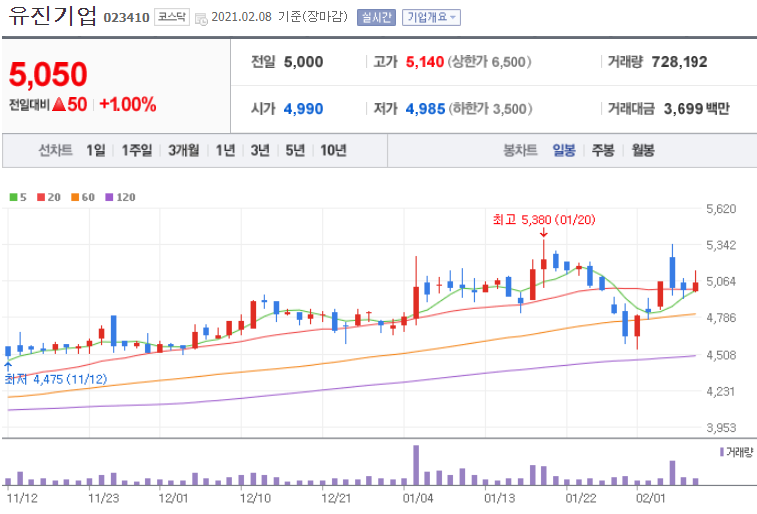Click the 최저 4,475 (11/12) marker

(56, 379)
